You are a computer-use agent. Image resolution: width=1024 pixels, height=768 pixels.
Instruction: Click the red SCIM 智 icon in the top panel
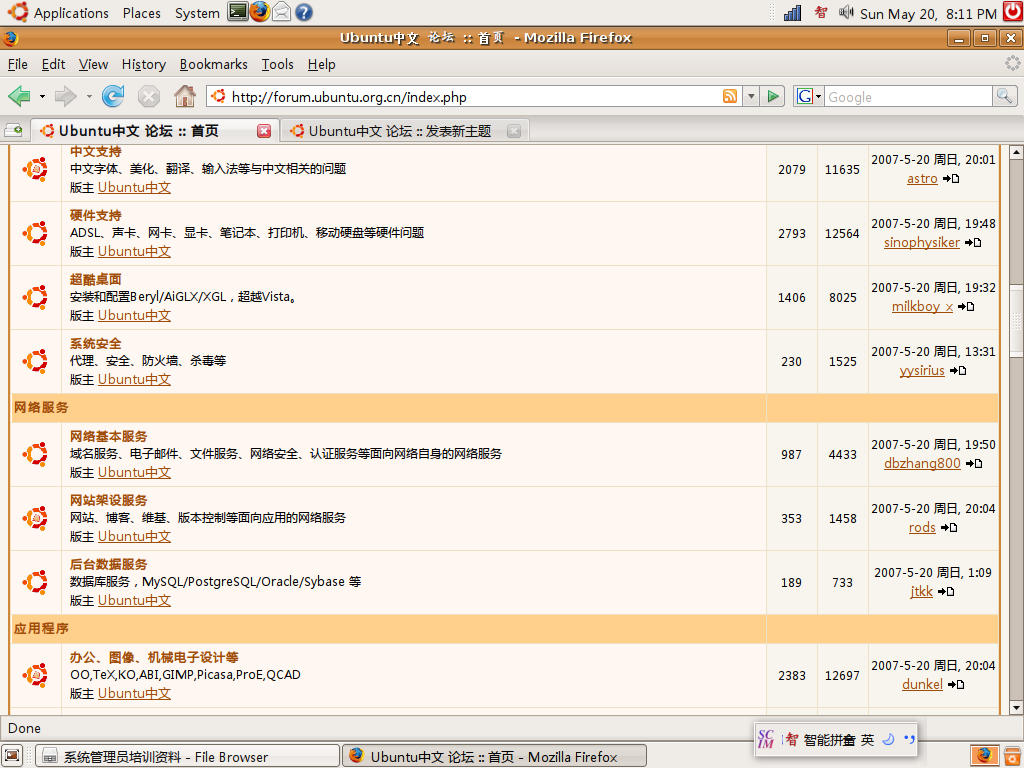[821, 12]
